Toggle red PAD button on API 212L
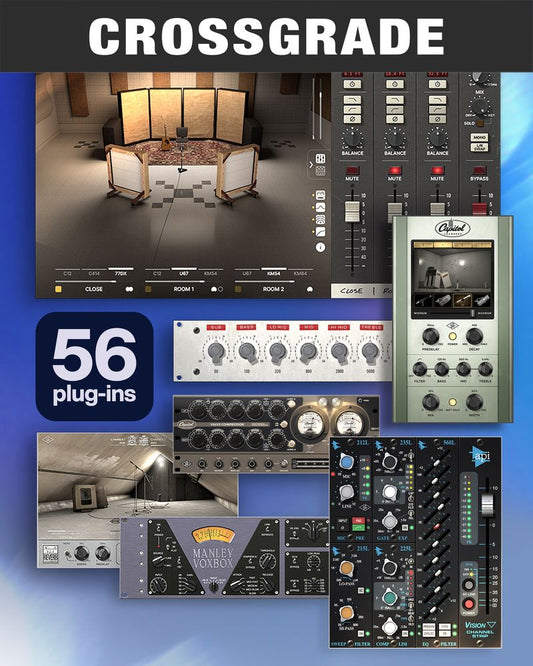 point(358,520)
